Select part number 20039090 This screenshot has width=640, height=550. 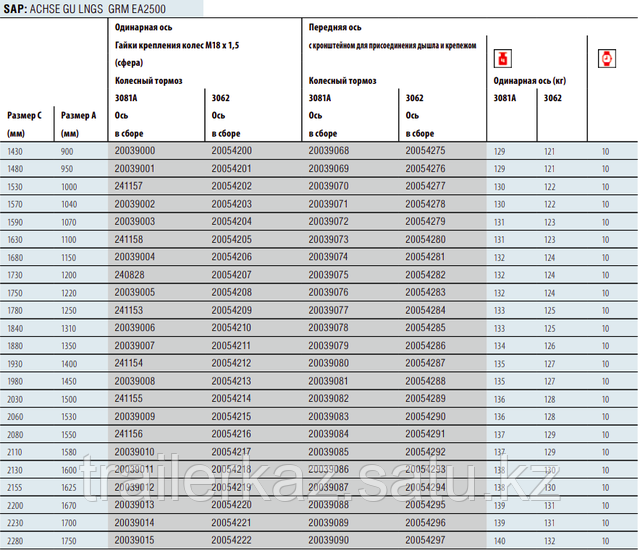pos(329,540)
